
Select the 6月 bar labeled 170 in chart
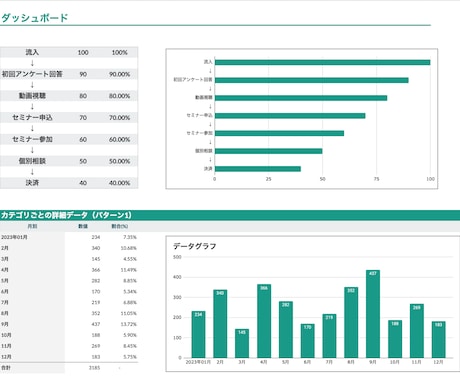pos(307,341)
